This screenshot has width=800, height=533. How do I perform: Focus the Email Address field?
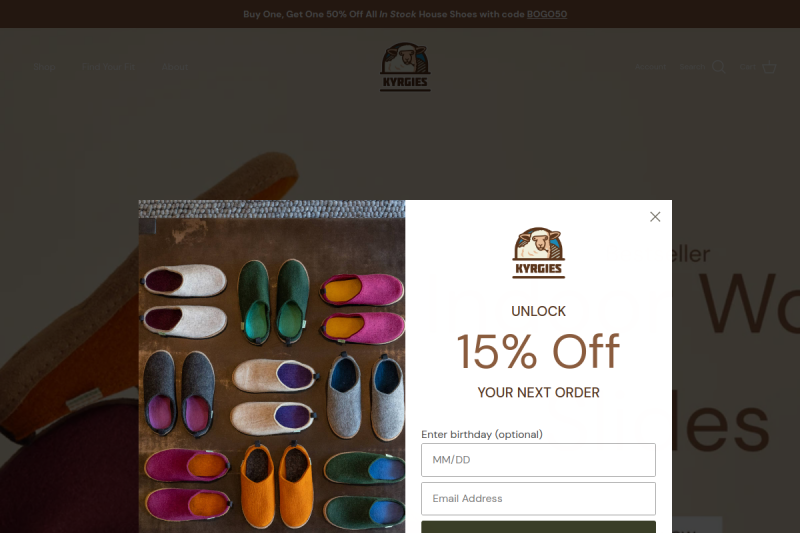pyautogui.click(x=538, y=499)
